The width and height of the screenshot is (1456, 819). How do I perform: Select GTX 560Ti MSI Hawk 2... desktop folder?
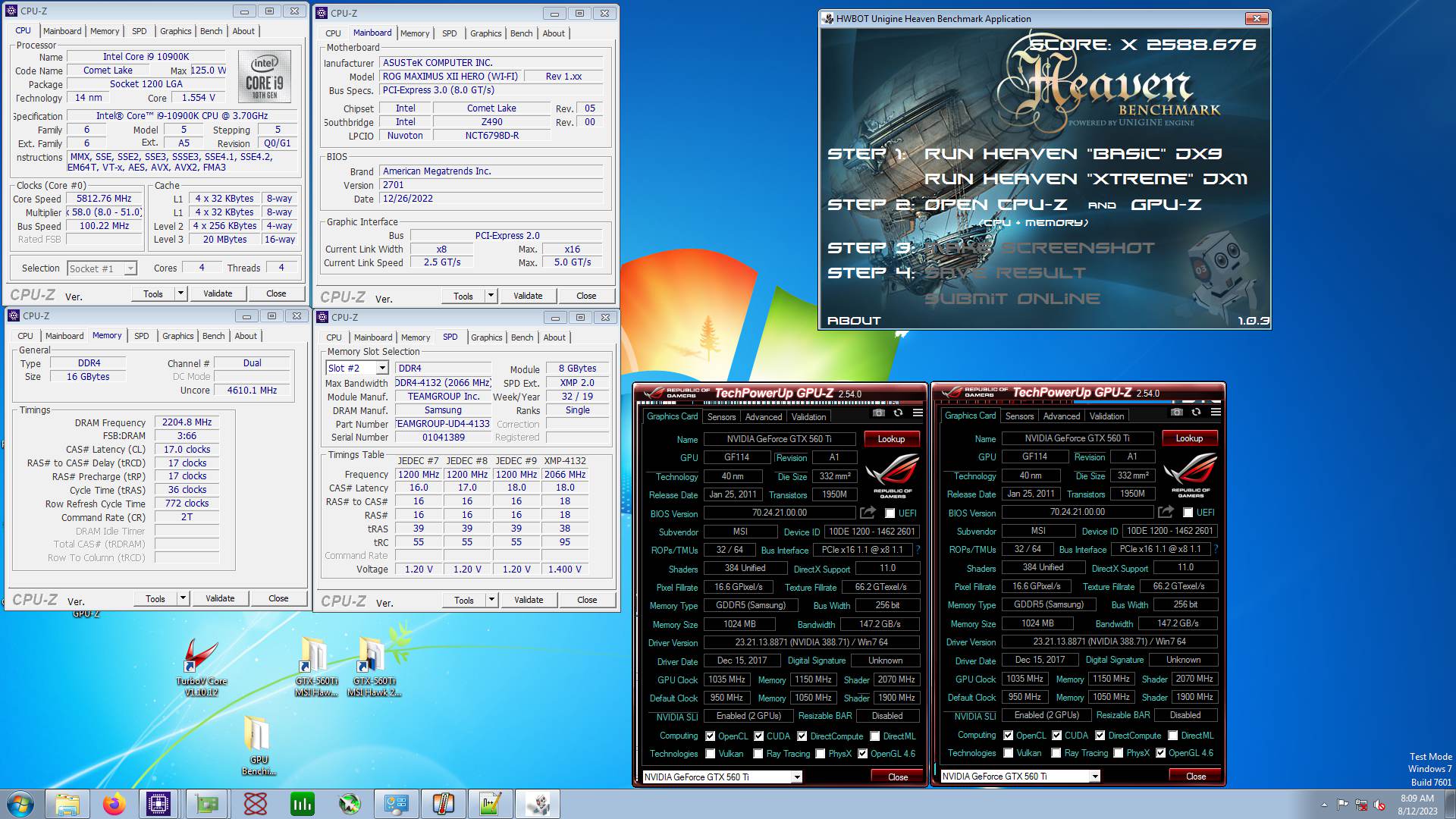(372, 666)
